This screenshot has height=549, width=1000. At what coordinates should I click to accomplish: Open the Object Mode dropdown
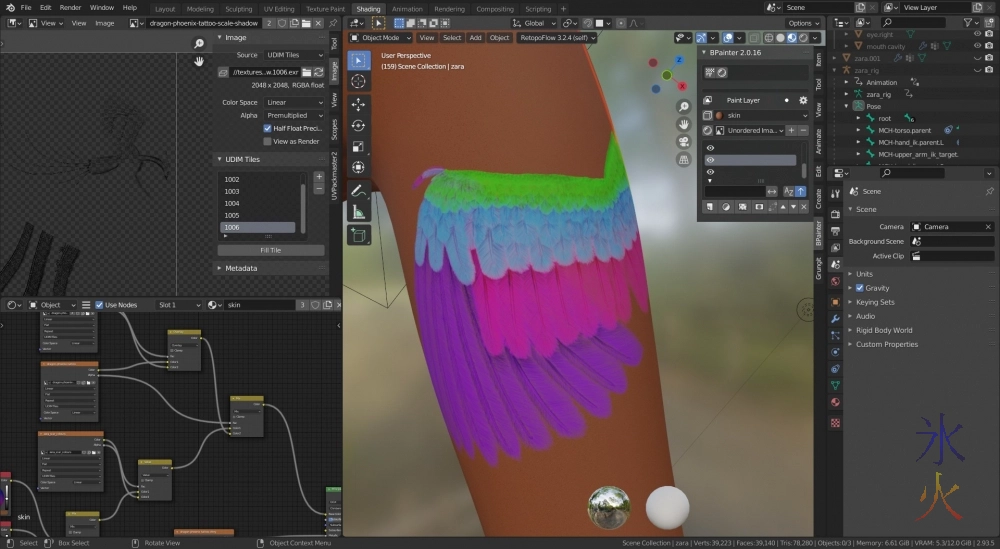[x=378, y=38]
